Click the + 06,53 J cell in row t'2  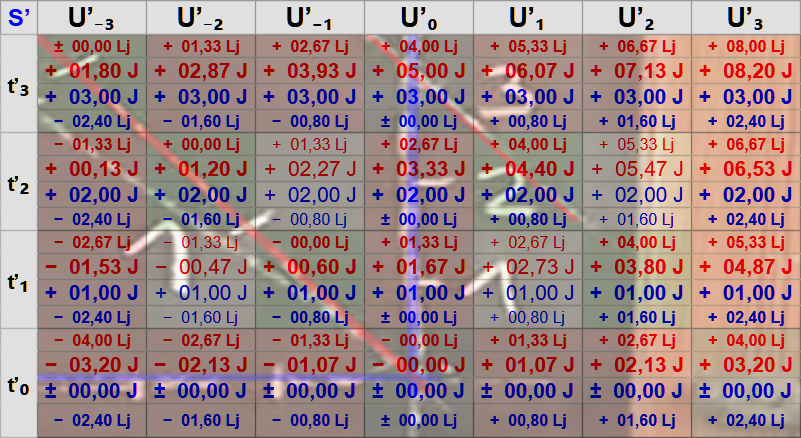coord(746,169)
